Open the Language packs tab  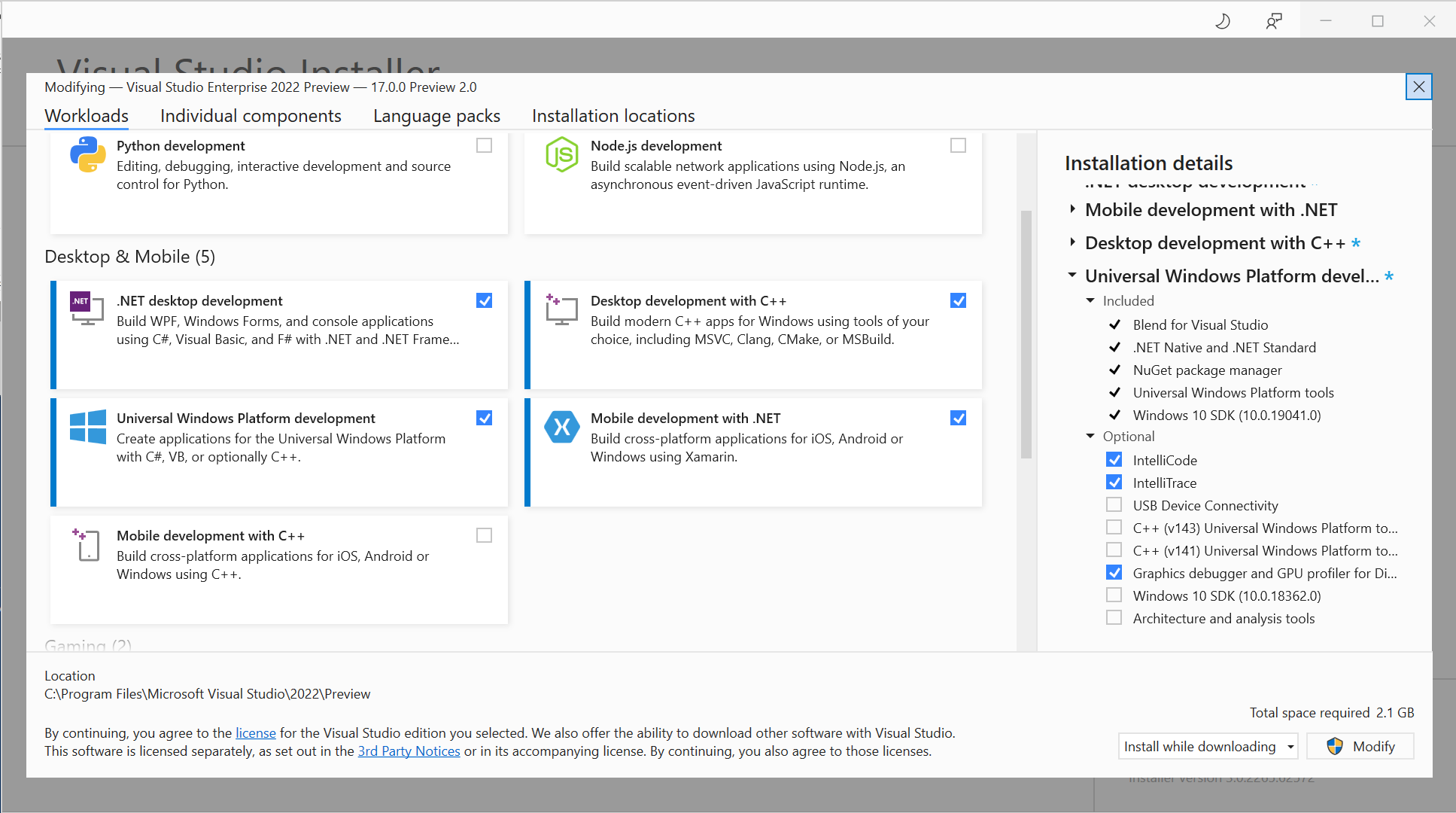[436, 116]
